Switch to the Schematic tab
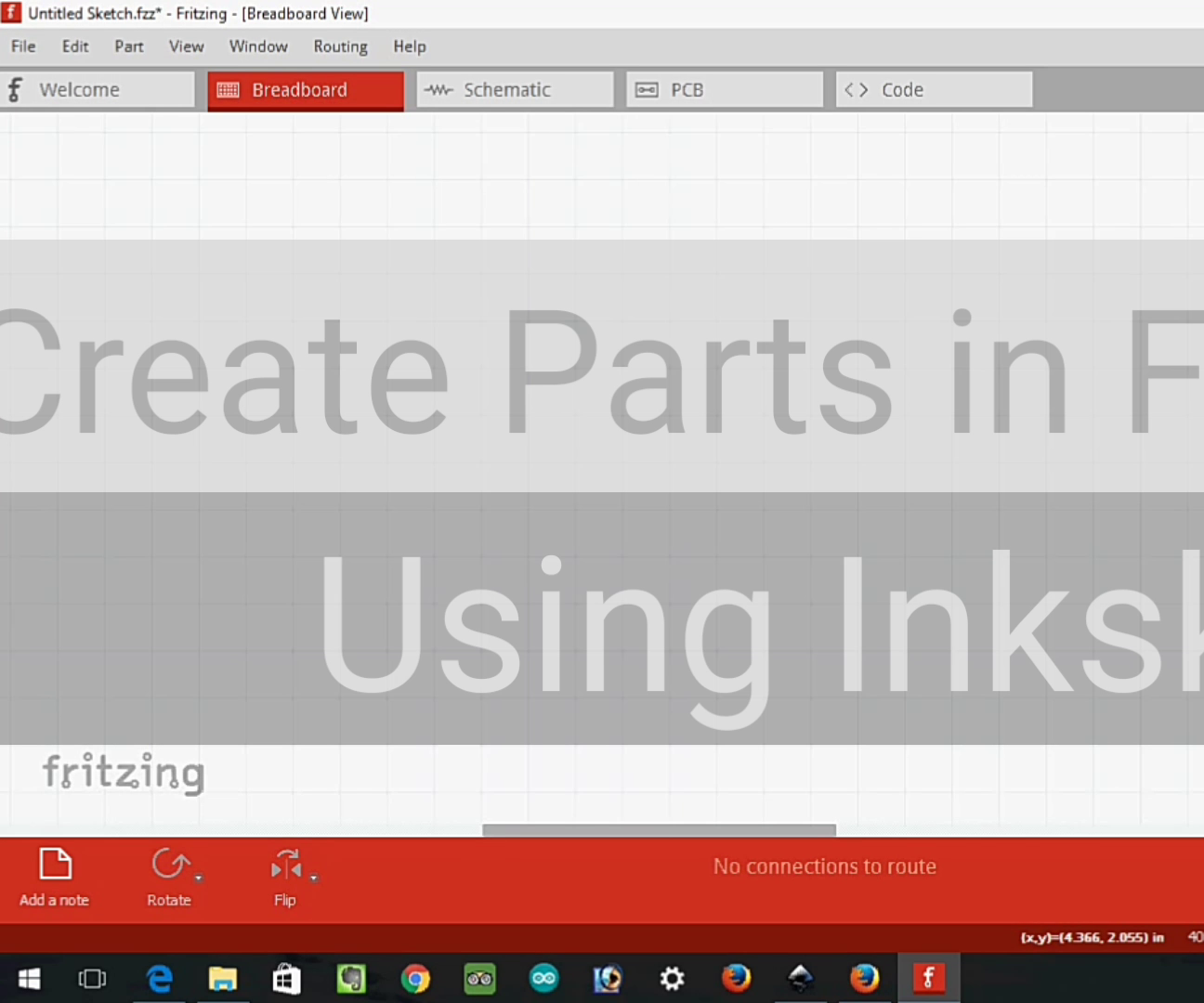The height and width of the screenshot is (1003, 1204). 506,89
